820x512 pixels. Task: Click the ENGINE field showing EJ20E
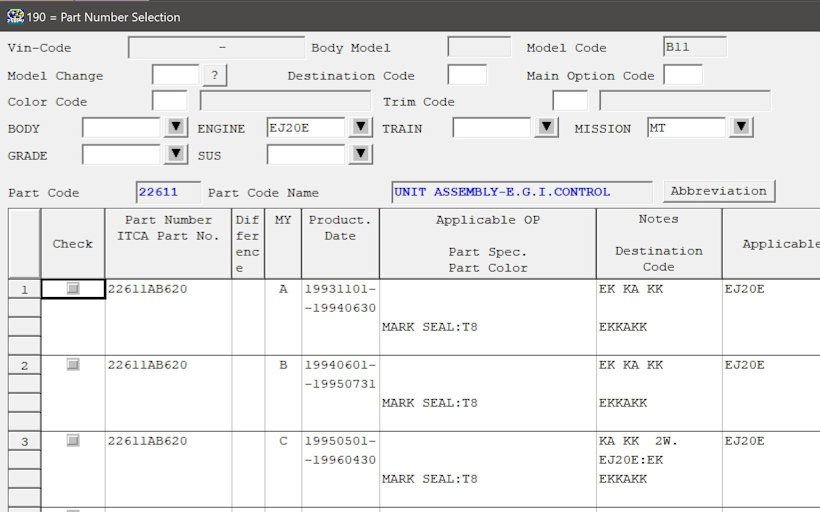(306, 128)
